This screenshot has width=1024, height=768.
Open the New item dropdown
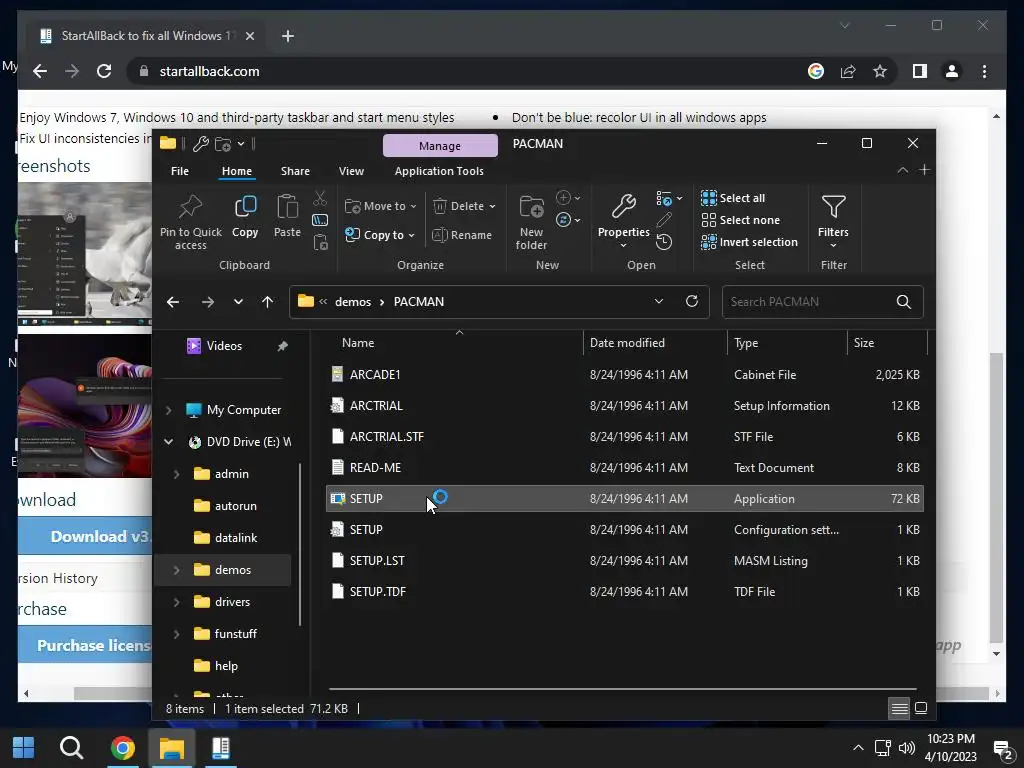pos(568,198)
